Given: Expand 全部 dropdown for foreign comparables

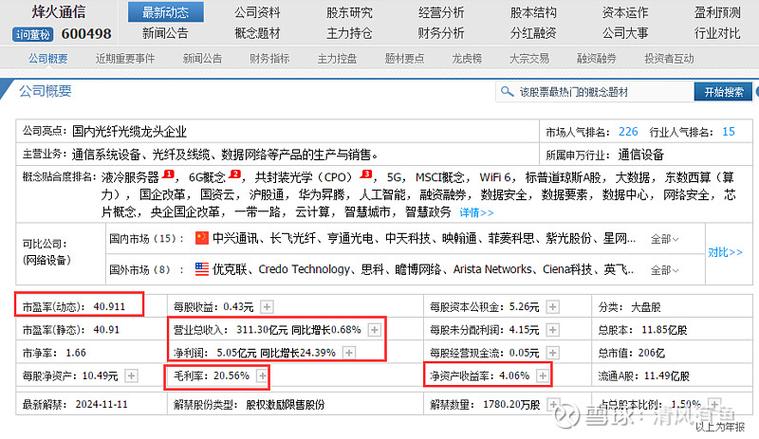Looking at the screenshot, I should [x=665, y=270].
